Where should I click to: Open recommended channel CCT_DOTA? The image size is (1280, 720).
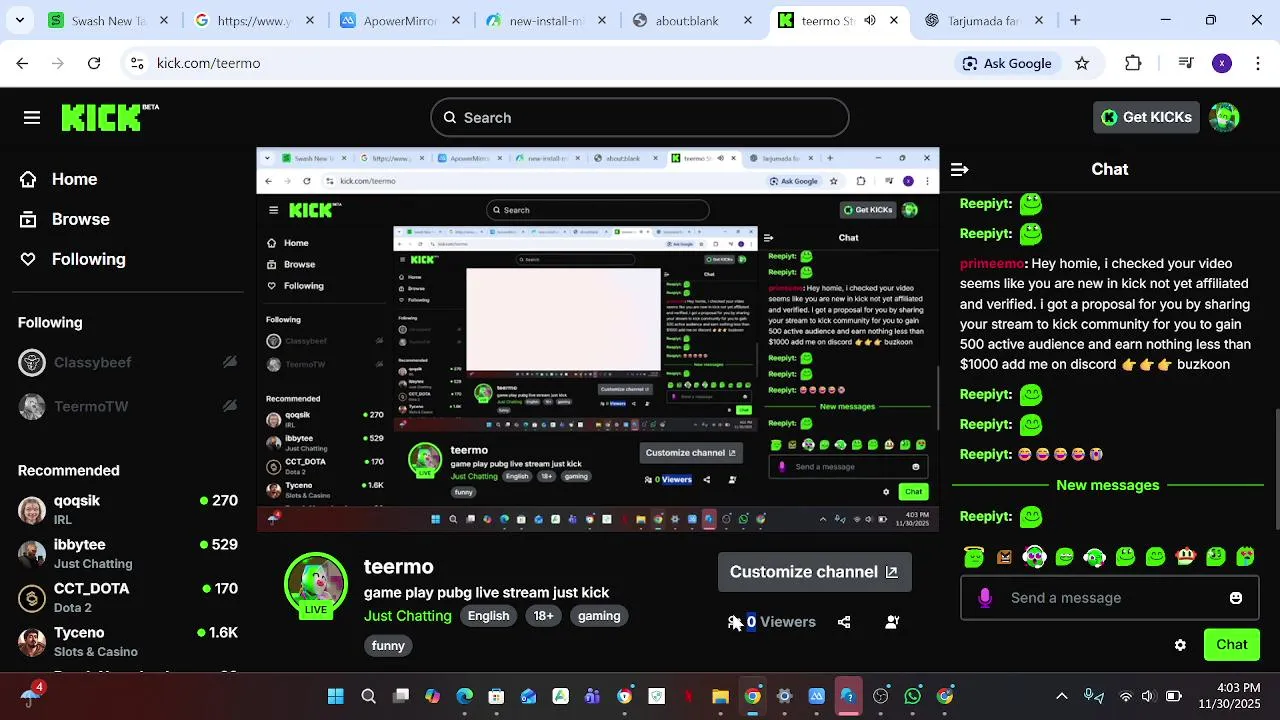pos(128,597)
